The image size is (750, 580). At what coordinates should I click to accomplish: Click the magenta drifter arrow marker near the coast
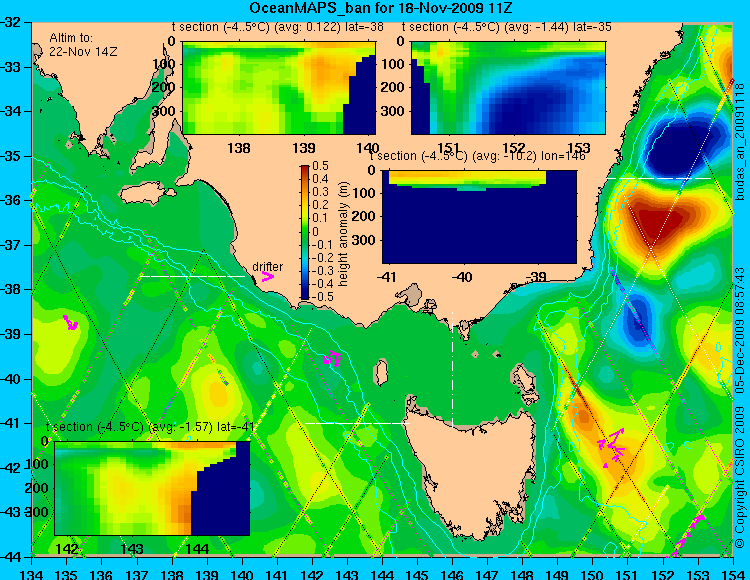pyautogui.click(x=268, y=276)
